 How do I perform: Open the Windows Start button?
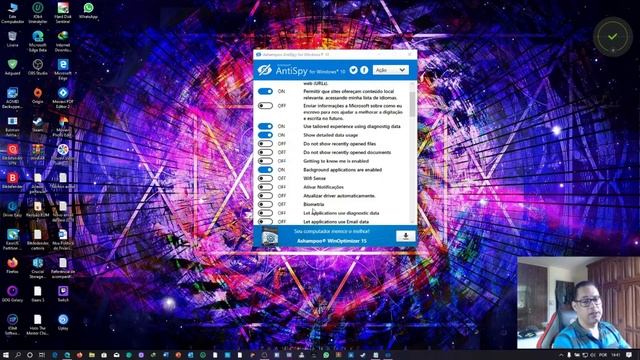click(5, 355)
